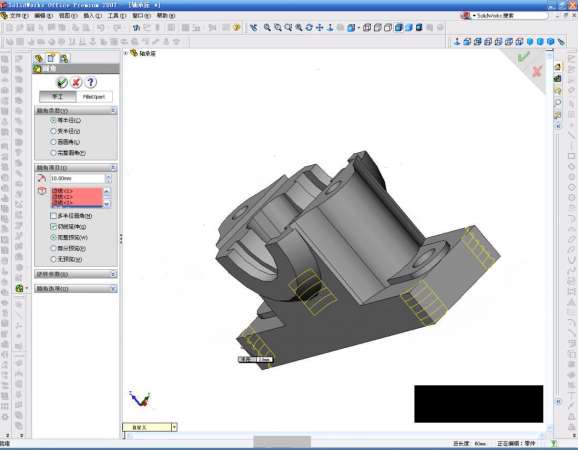Switch to the FeatureManager design tree tab

coord(39,59)
